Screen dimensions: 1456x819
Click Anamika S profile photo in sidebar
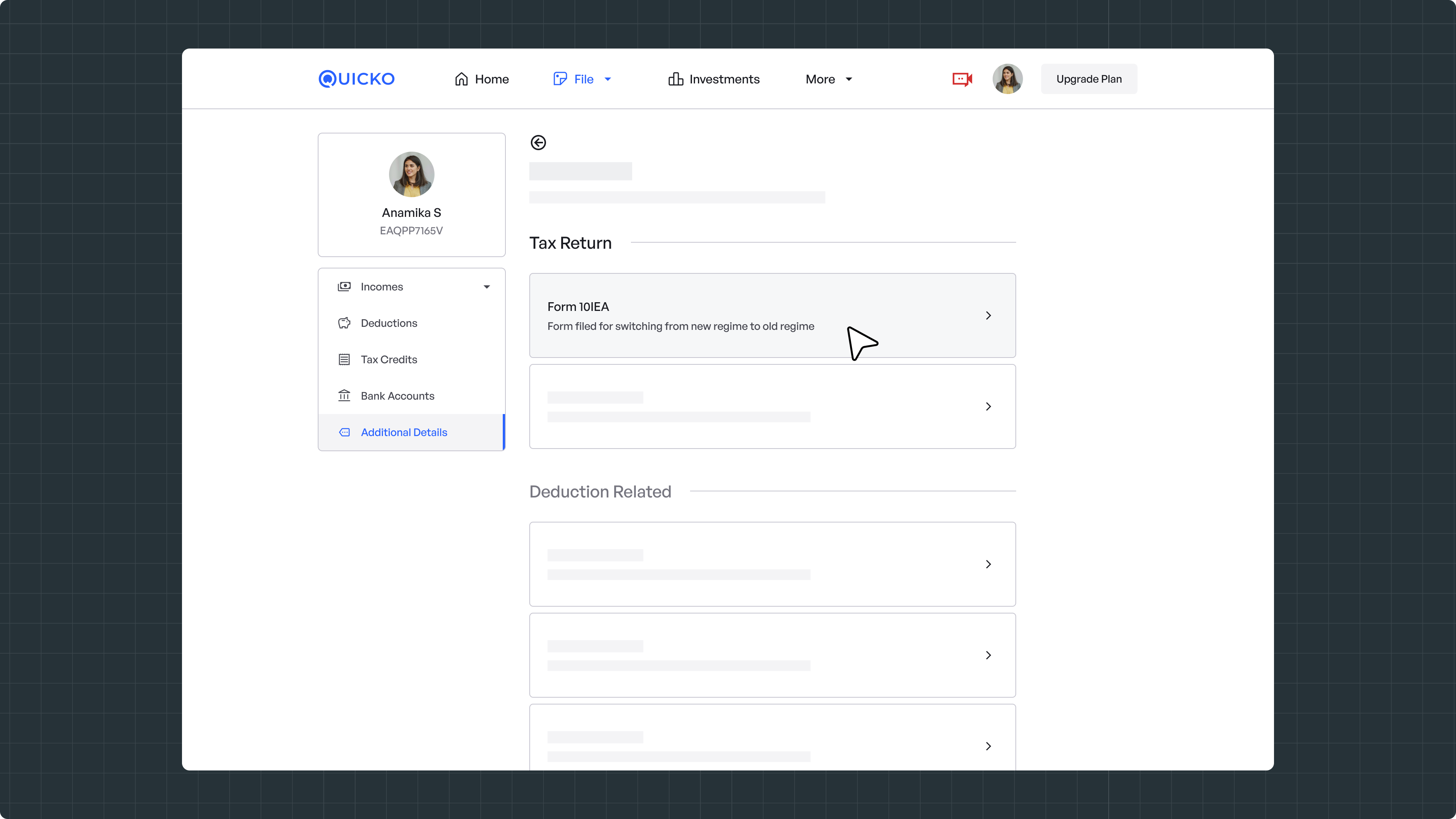411,174
